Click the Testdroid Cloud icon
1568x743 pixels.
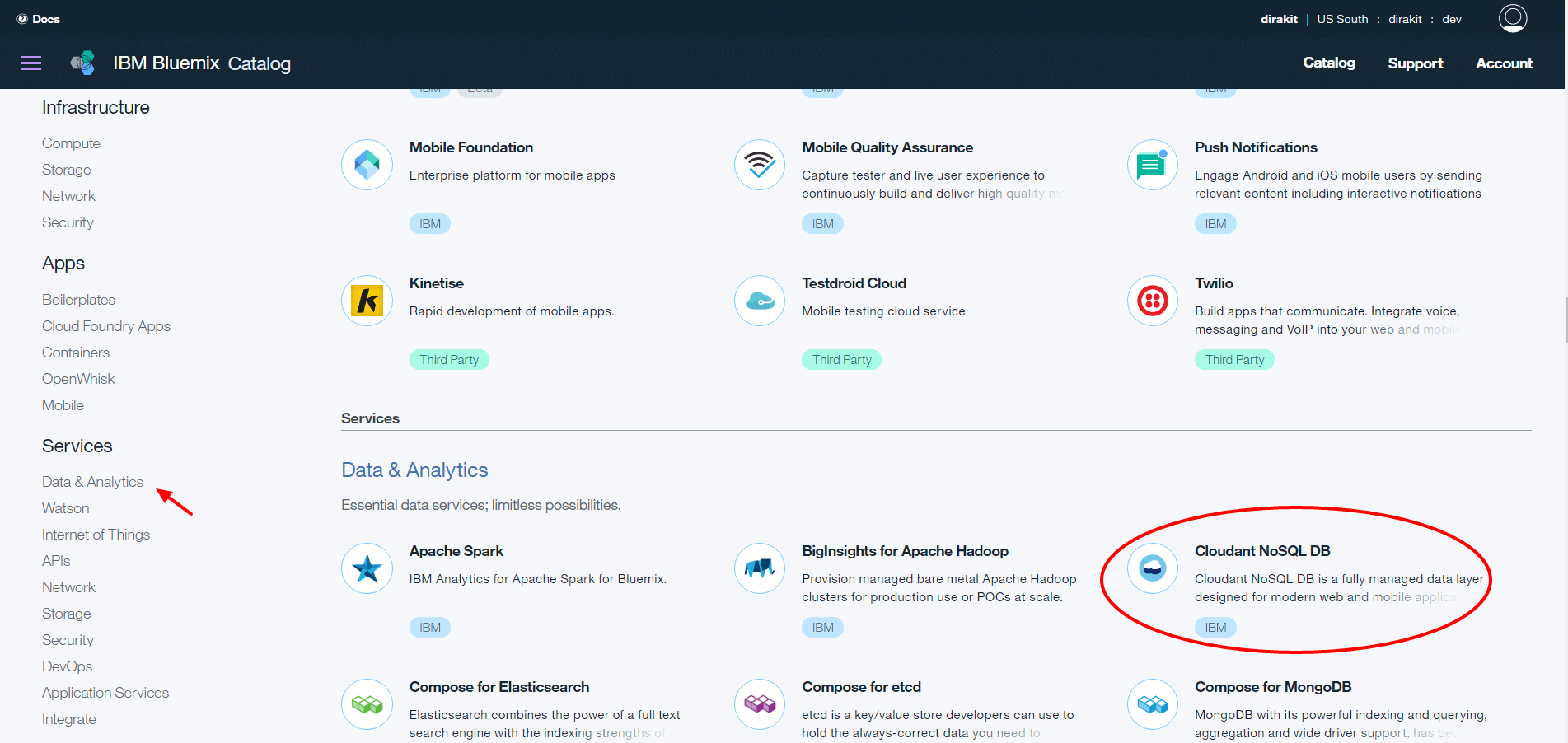759,301
